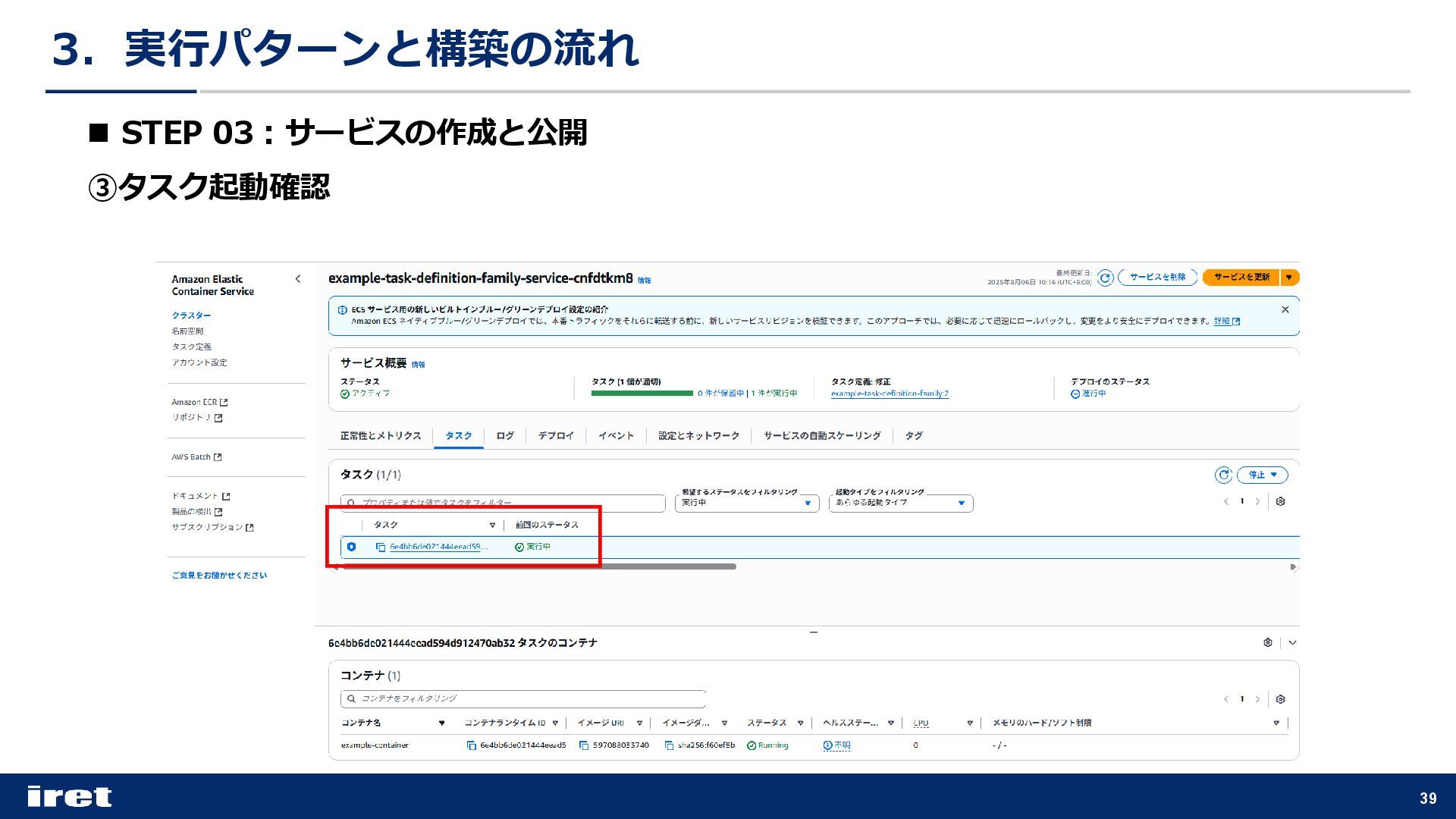Click the 不明 health status link
Image resolution: width=1456 pixels, height=819 pixels.
coord(836,745)
